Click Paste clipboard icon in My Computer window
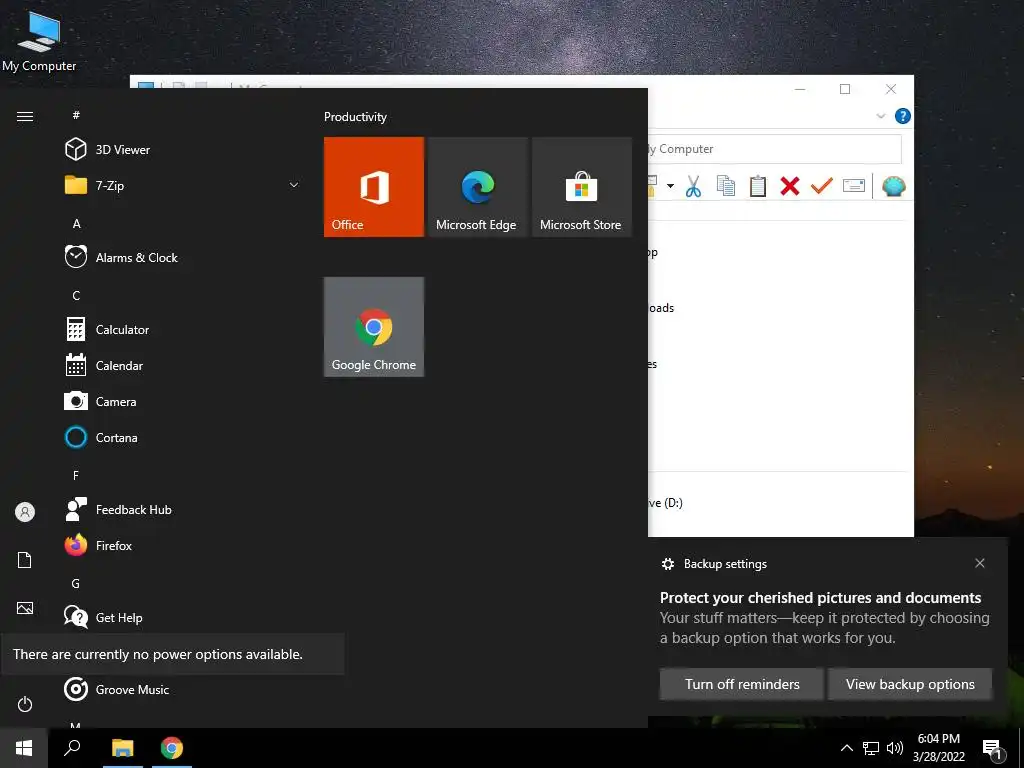This screenshot has width=1024, height=768. point(758,186)
